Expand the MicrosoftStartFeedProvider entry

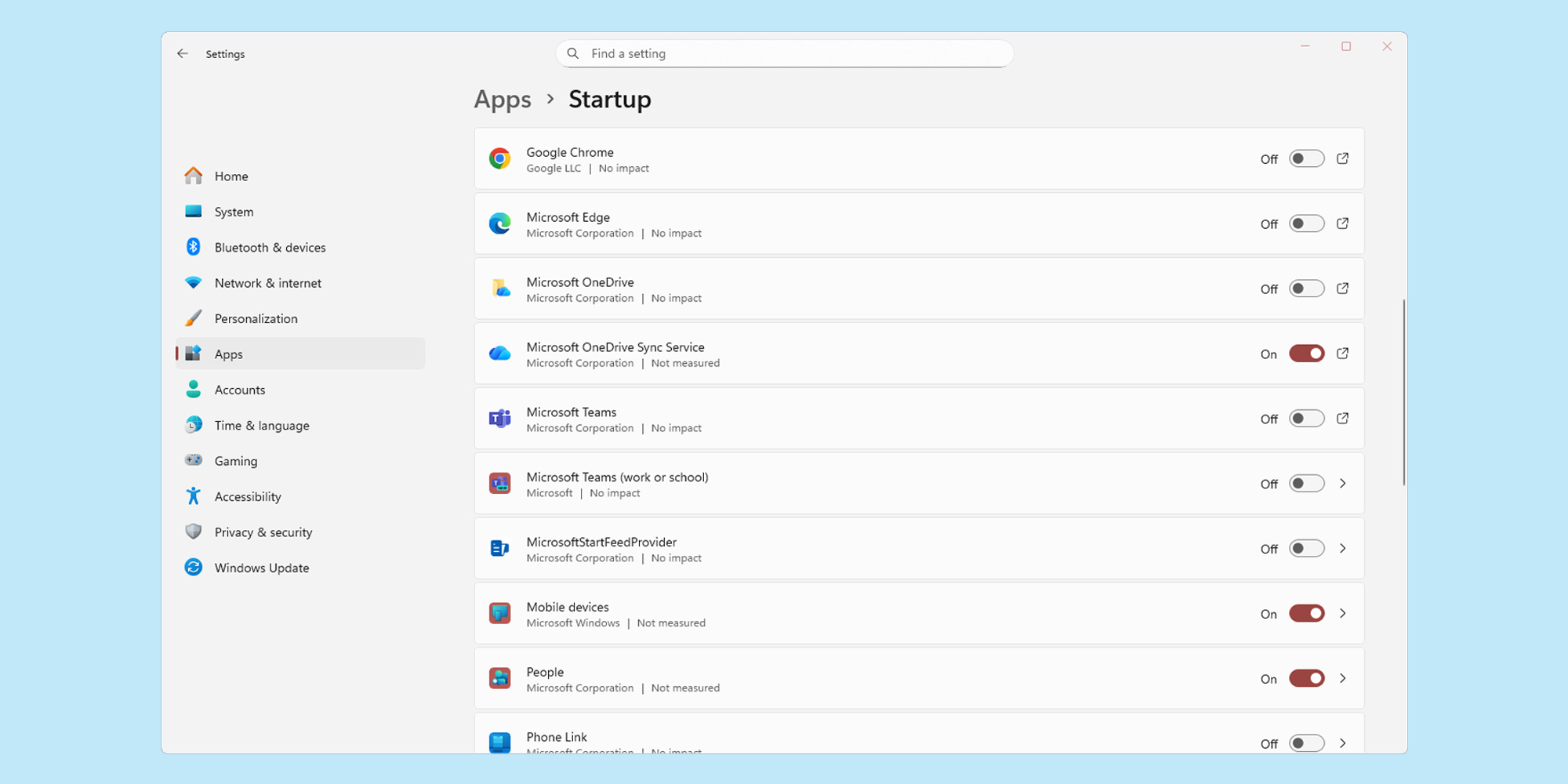pyautogui.click(x=1343, y=548)
